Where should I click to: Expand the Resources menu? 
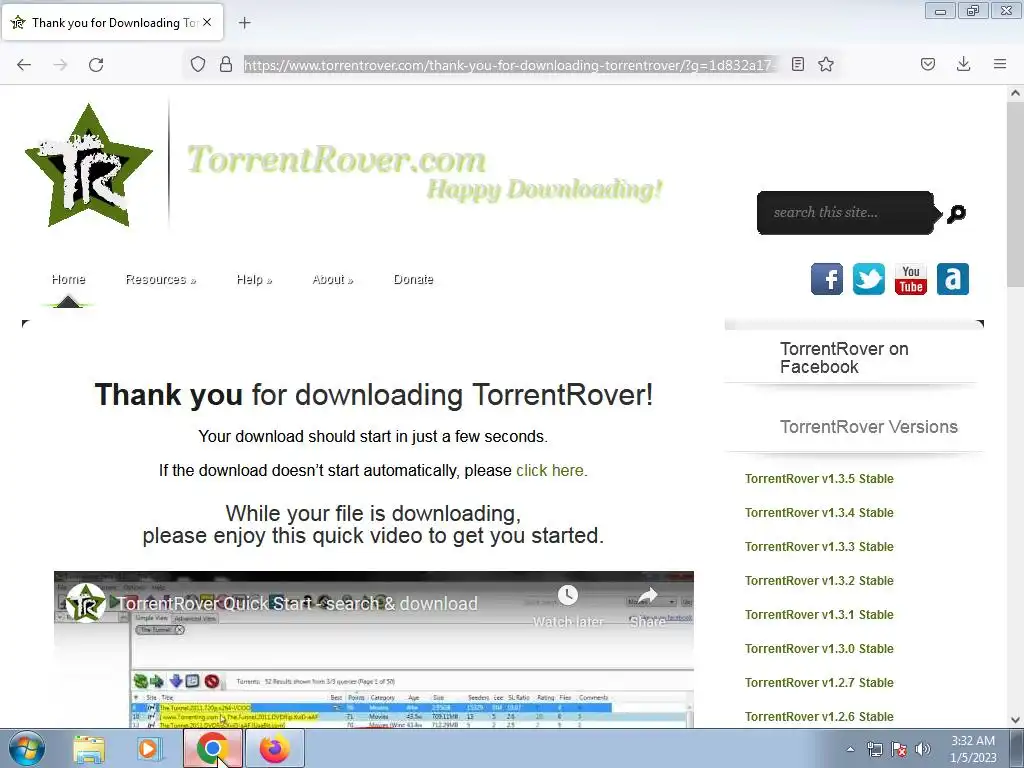click(x=161, y=280)
